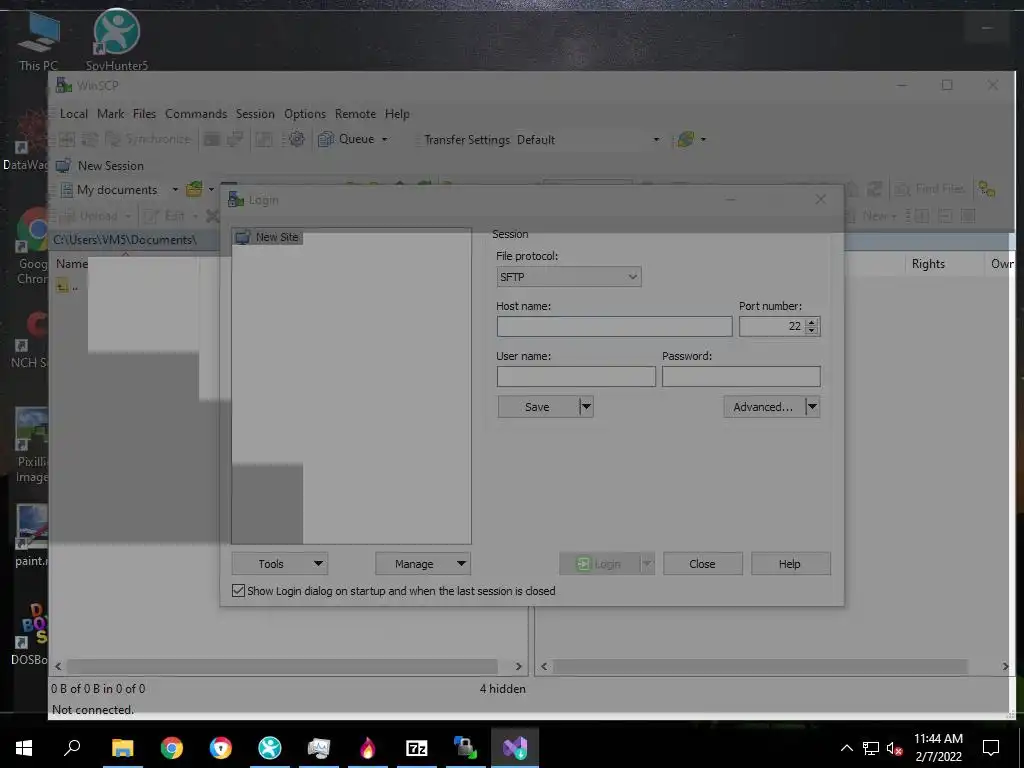Open Google Chrome from the taskbar
The width and height of the screenshot is (1024, 768).
[172, 748]
